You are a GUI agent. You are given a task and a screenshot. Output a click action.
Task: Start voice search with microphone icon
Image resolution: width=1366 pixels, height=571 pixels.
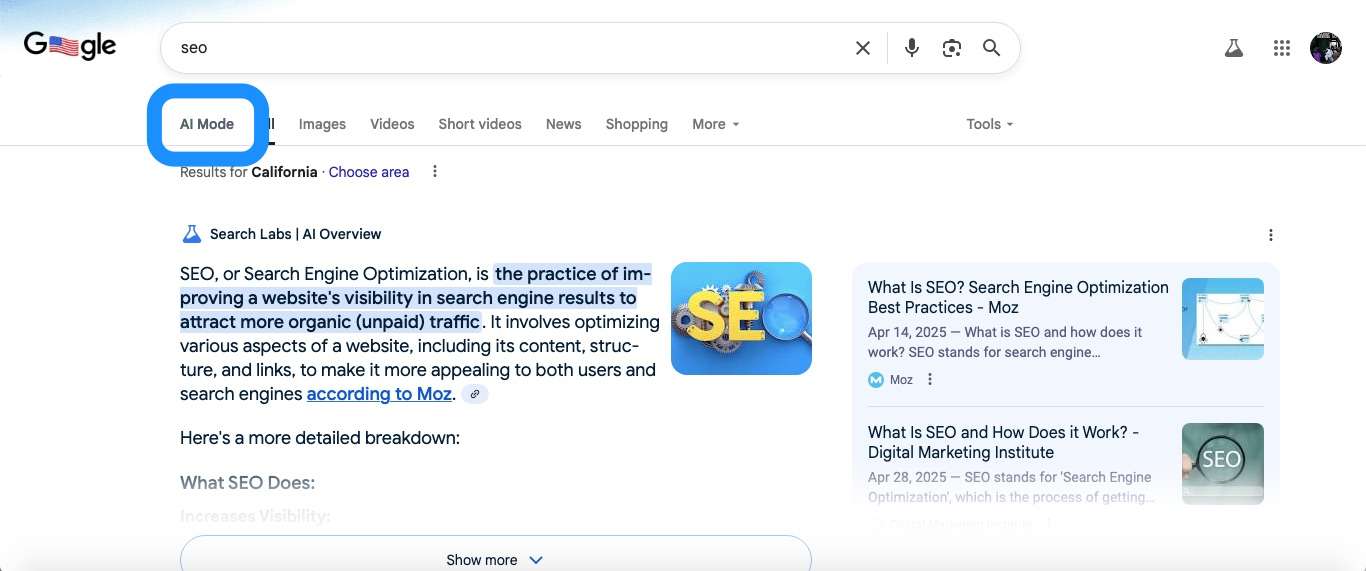coord(912,48)
